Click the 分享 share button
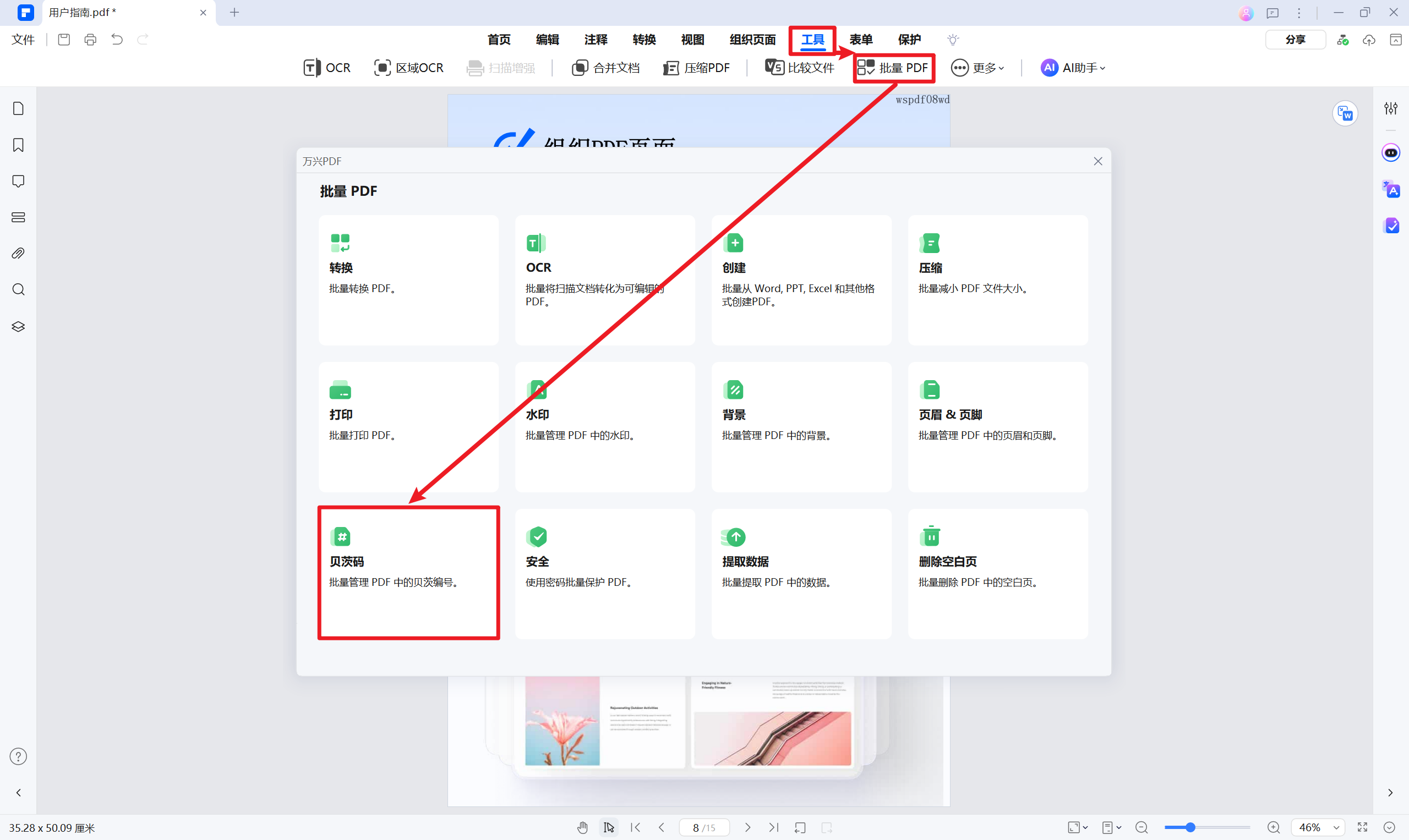The image size is (1409, 840). [1295, 40]
